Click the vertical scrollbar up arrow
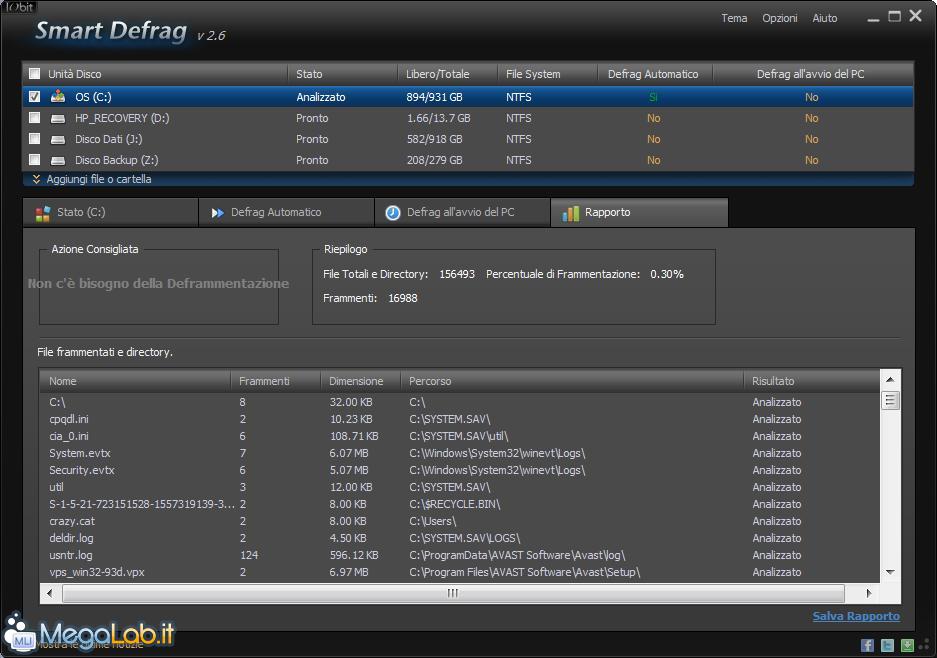937x658 pixels. coord(890,380)
